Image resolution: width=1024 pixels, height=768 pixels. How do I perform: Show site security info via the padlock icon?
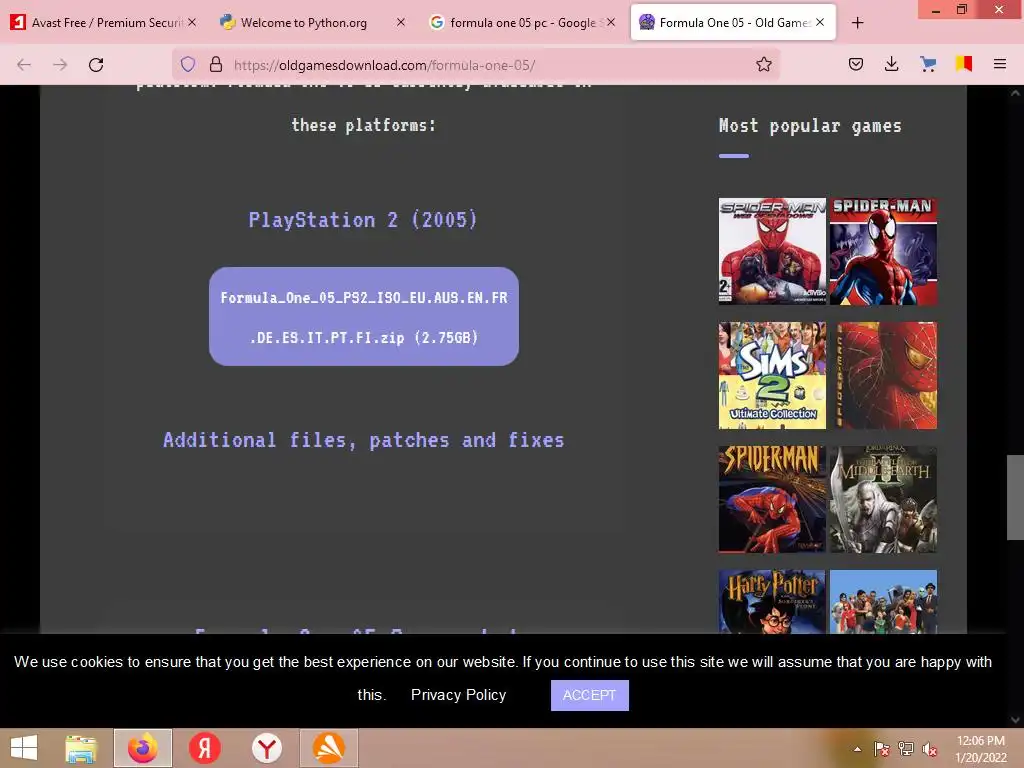coord(216,65)
